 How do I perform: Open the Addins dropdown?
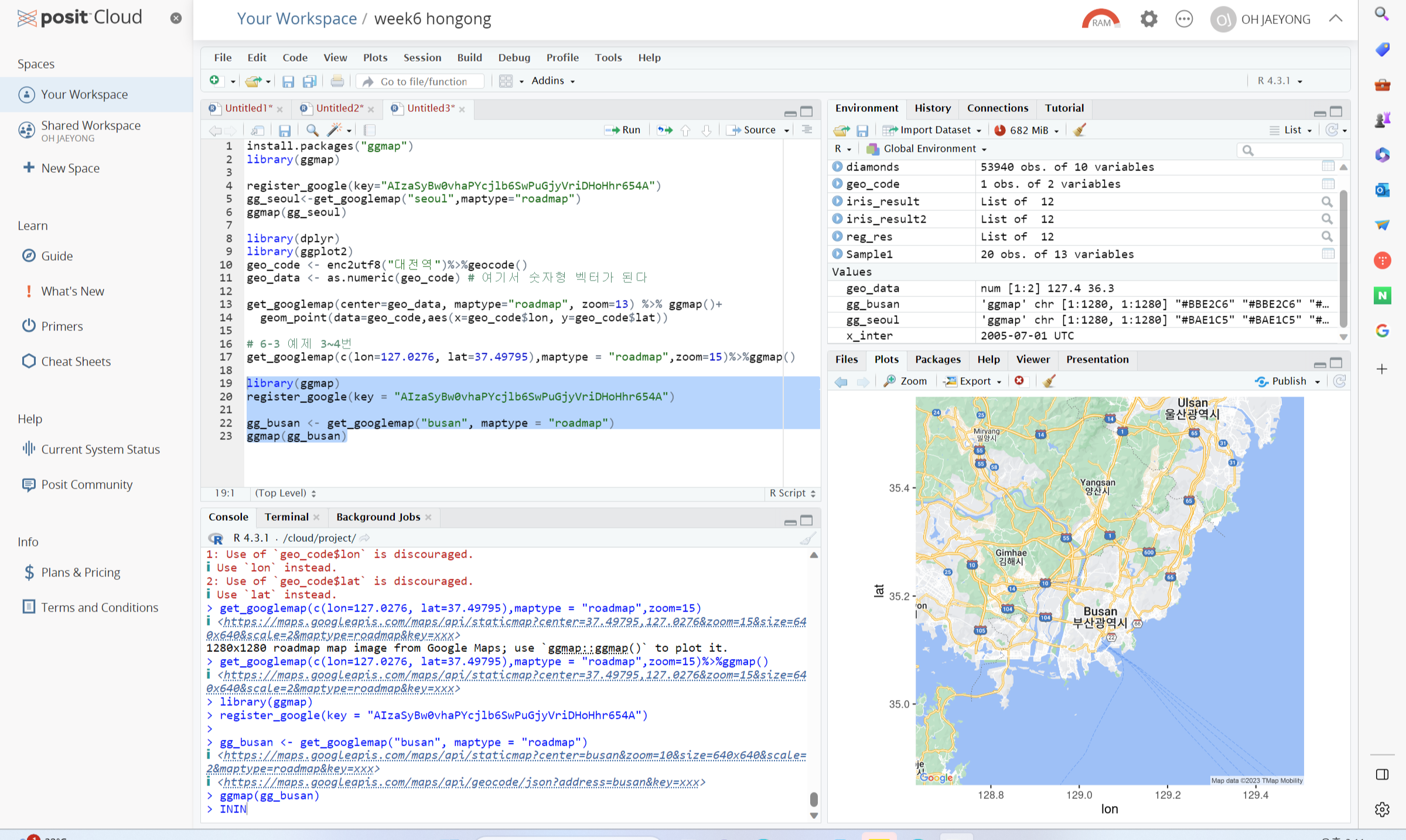(x=552, y=81)
